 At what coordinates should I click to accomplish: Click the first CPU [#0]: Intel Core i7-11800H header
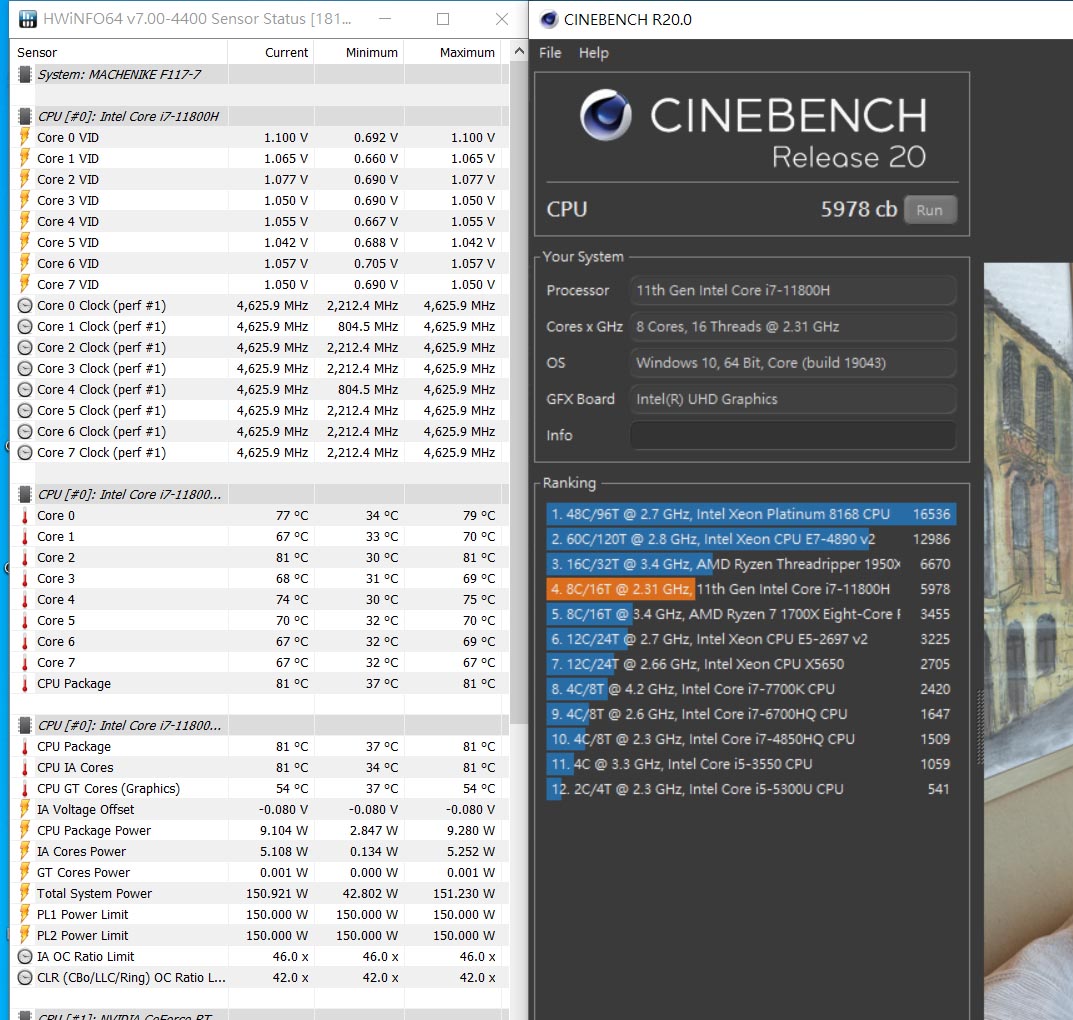tap(128, 116)
